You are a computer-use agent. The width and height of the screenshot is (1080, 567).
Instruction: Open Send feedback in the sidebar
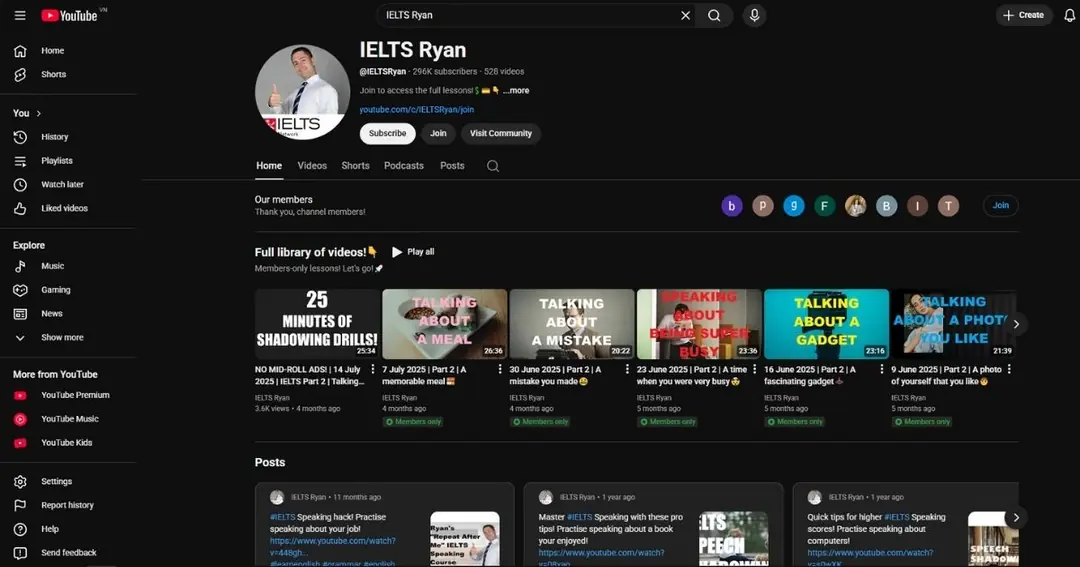[68, 553]
